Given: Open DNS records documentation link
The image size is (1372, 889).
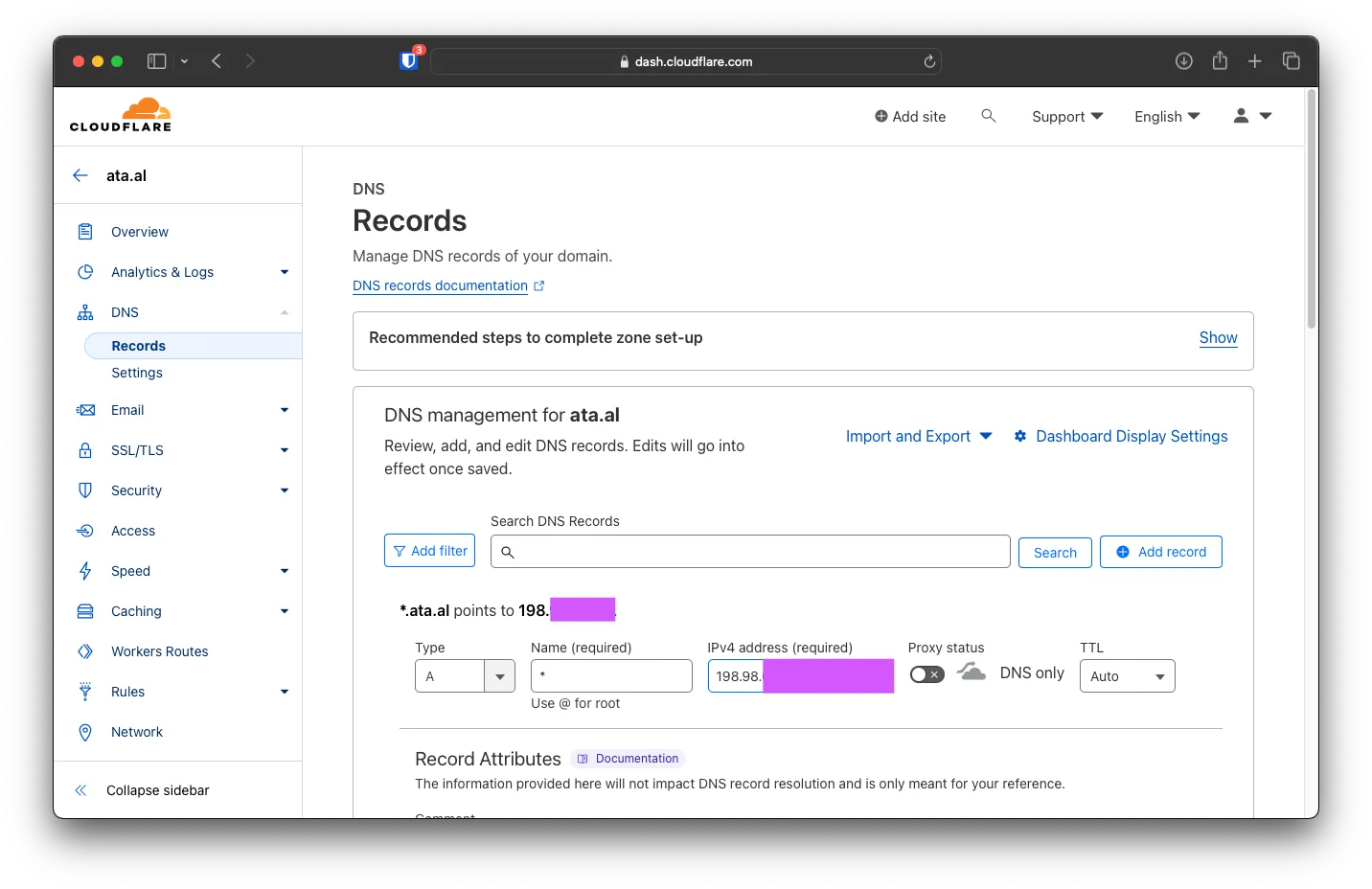Looking at the screenshot, I should pyautogui.click(x=448, y=285).
